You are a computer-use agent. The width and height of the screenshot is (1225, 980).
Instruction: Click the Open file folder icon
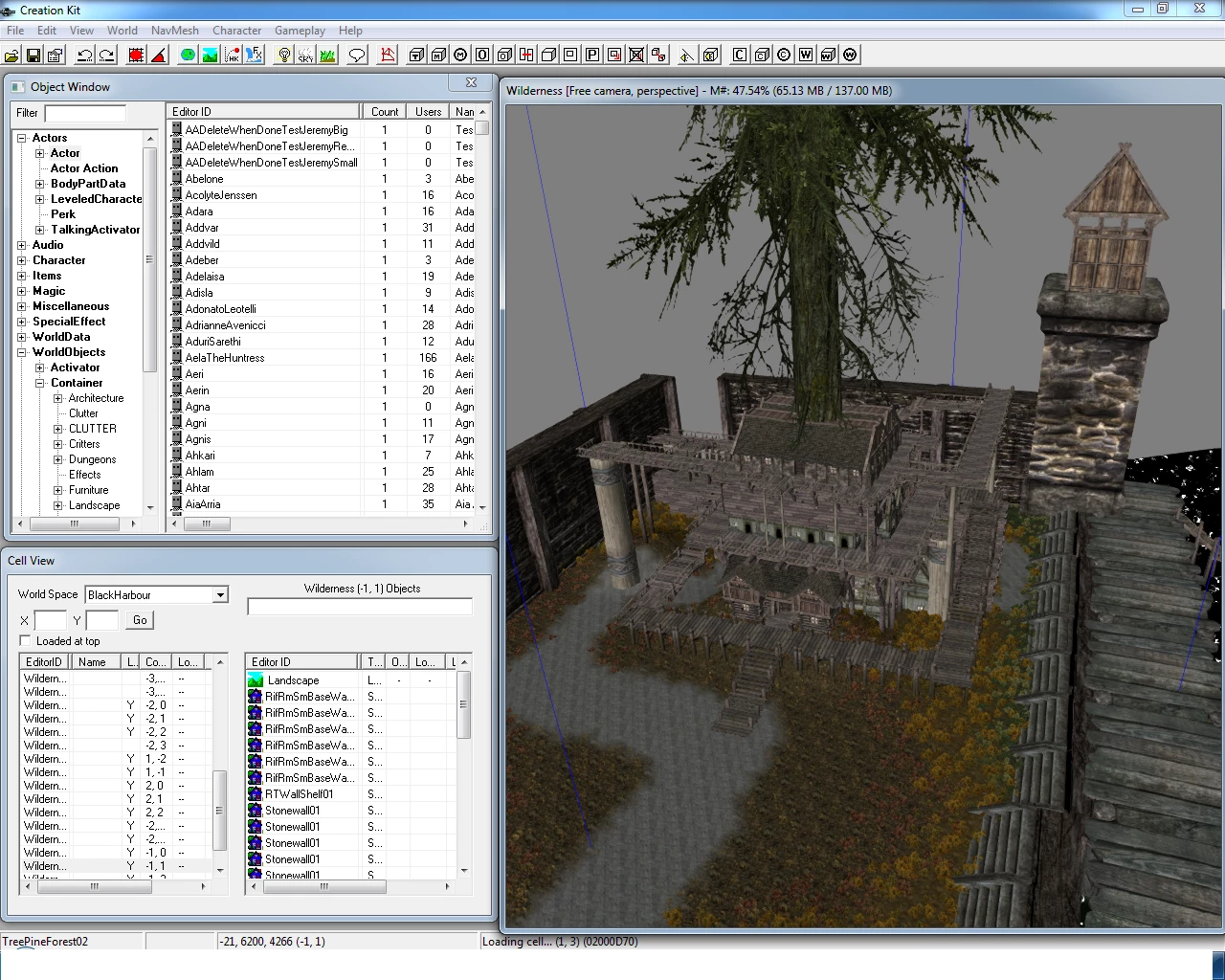pos(13,56)
